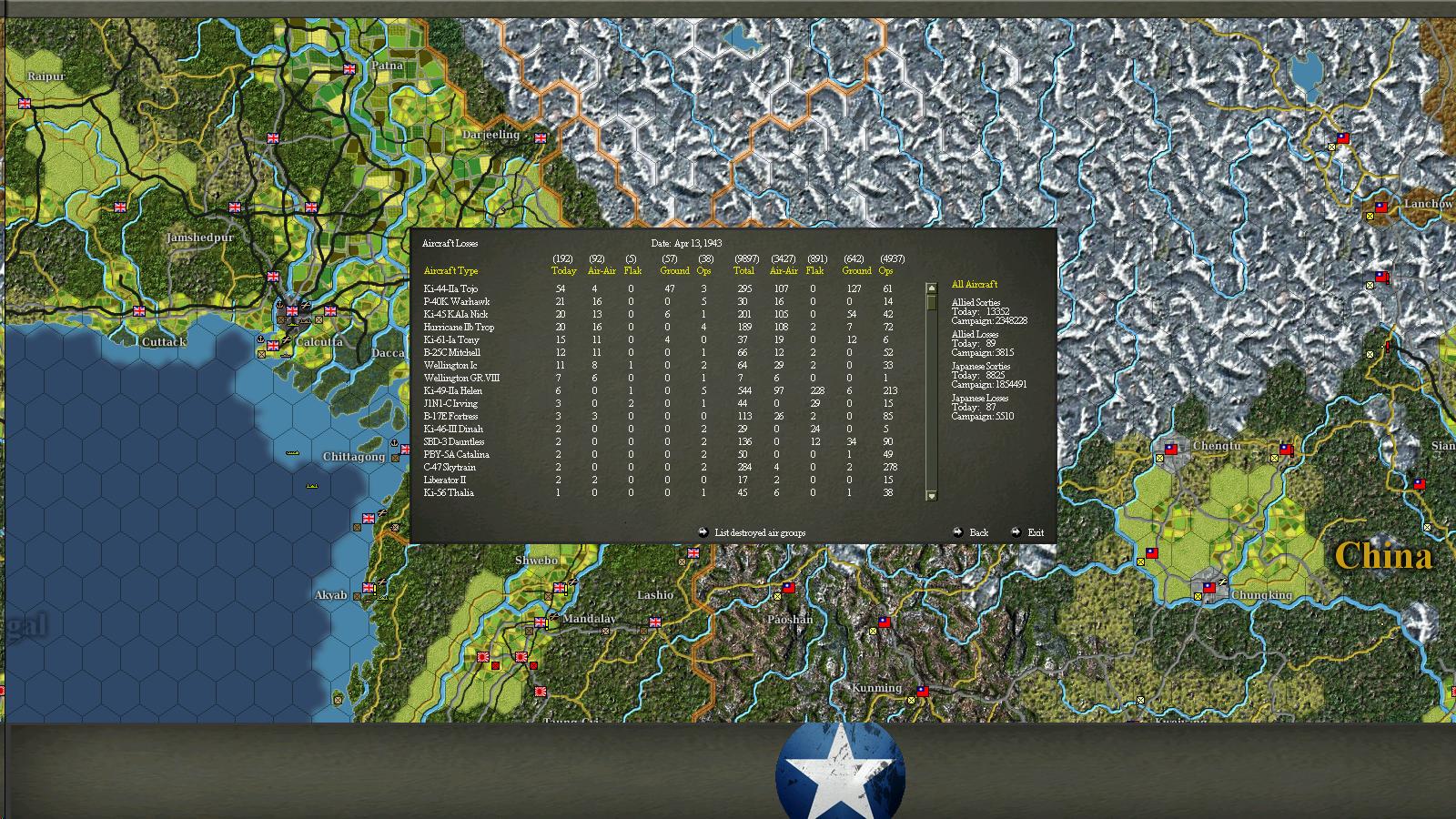The image size is (1456, 819).
Task: Click the Exit button label
Action: (x=1036, y=533)
